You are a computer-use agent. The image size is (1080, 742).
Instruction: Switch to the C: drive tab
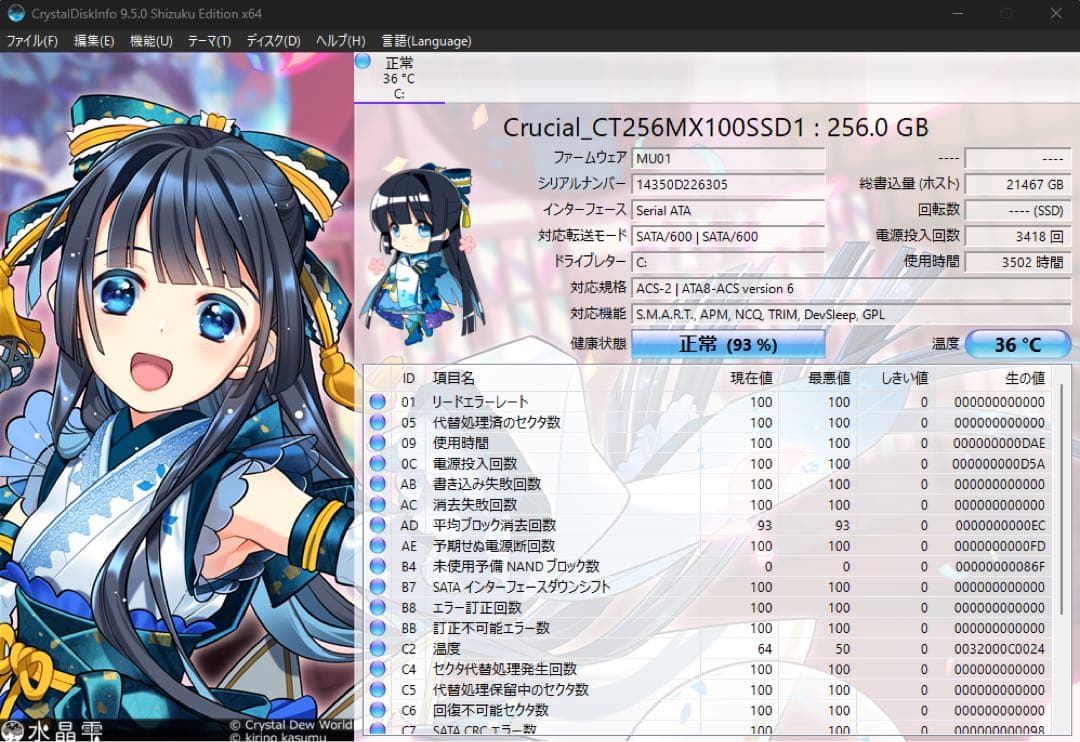(400, 75)
